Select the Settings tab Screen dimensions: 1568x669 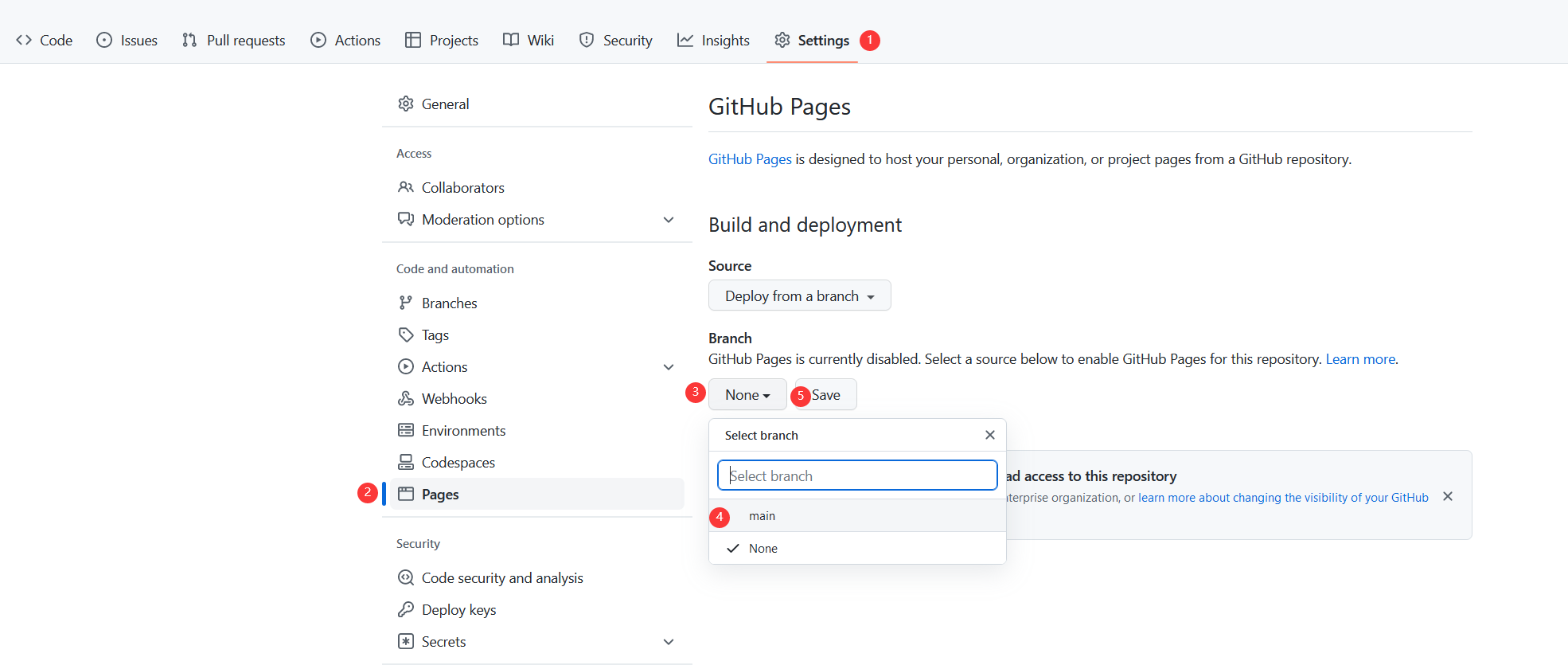pos(813,40)
